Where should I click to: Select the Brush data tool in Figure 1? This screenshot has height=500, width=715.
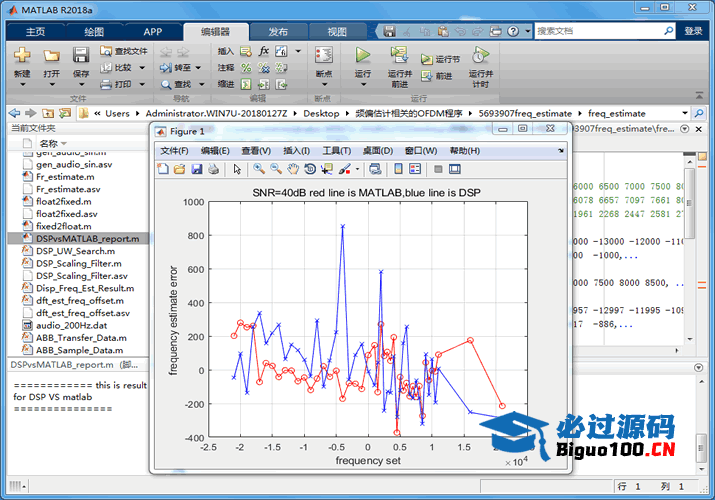pyautogui.click(x=344, y=169)
